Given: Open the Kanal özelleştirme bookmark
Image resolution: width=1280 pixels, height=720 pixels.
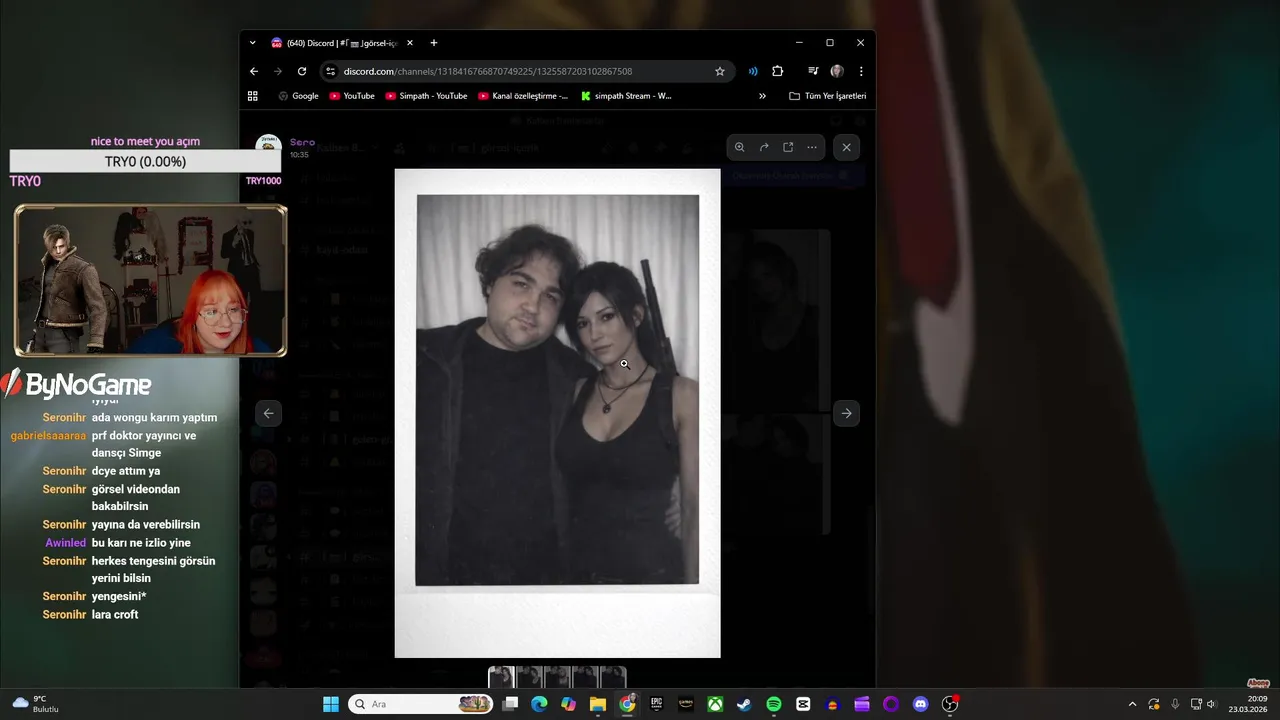Looking at the screenshot, I should [x=523, y=96].
